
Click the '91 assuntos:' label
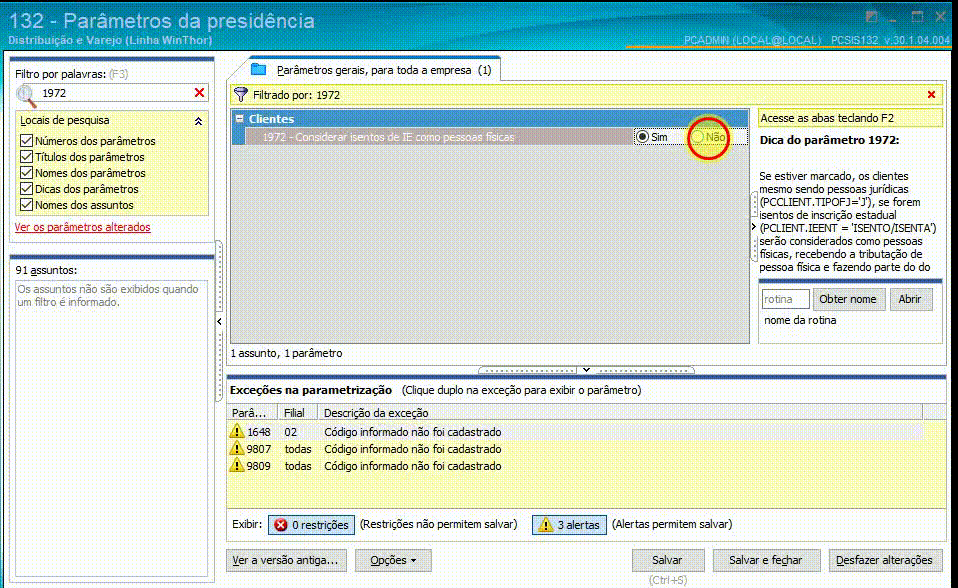point(46,270)
